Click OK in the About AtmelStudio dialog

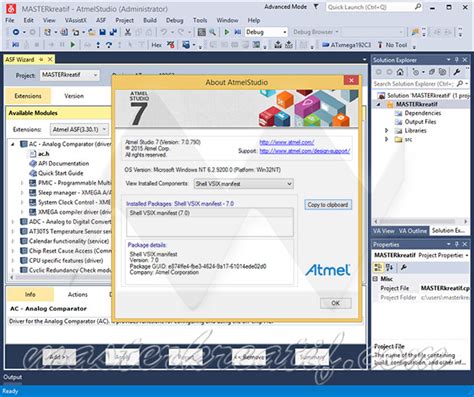tap(336, 303)
